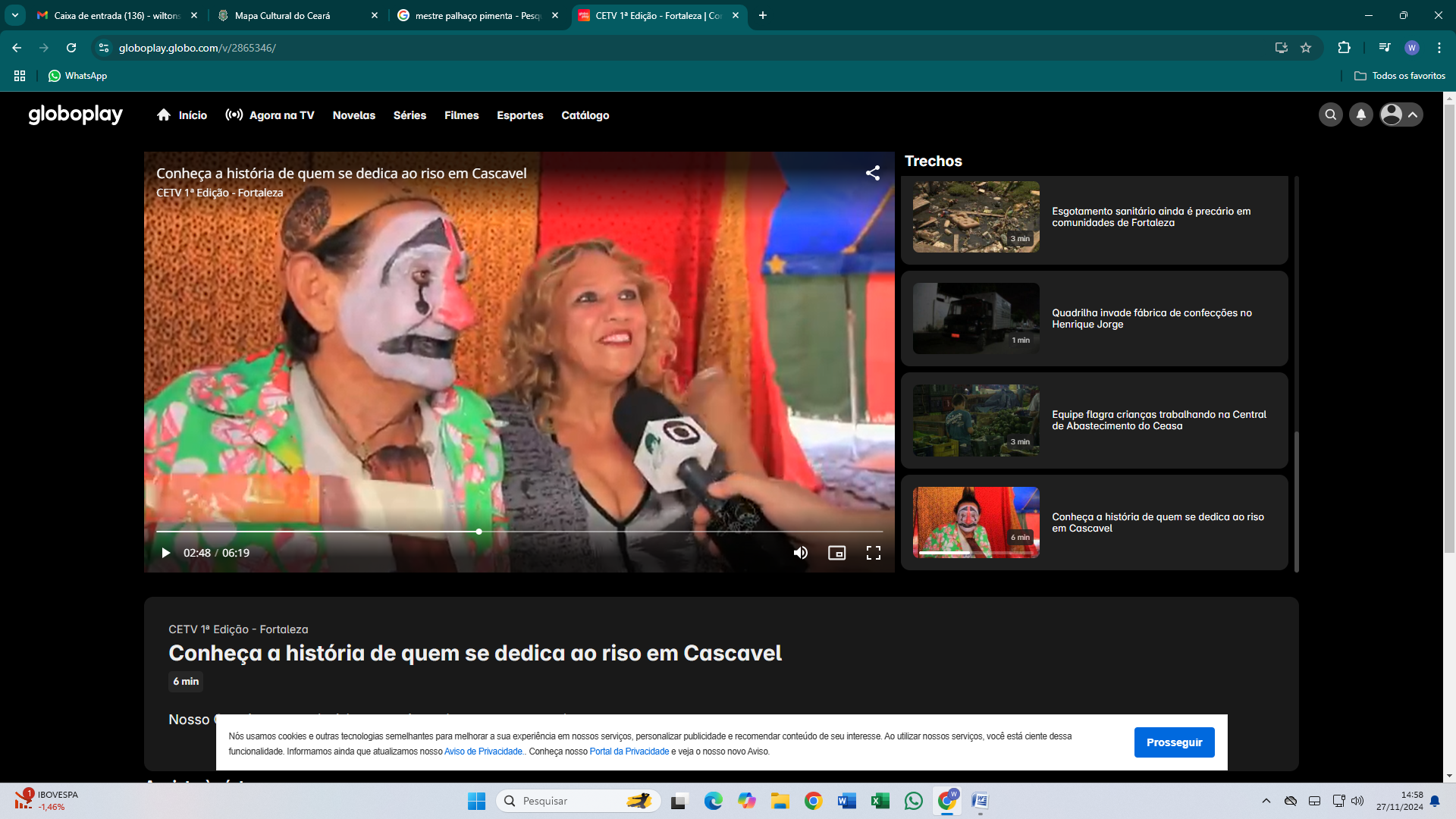1456x819 pixels.
Task: Expand the tab search dropdown arrow
Action: 14,15
